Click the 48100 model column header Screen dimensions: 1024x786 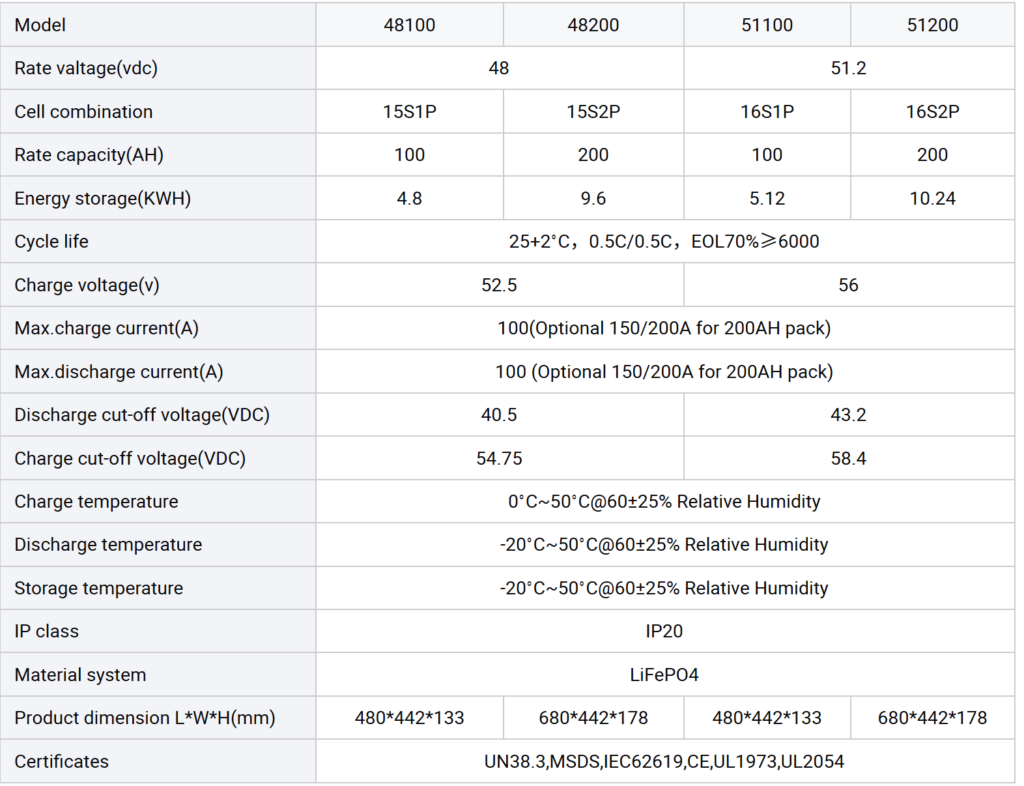(409, 25)
